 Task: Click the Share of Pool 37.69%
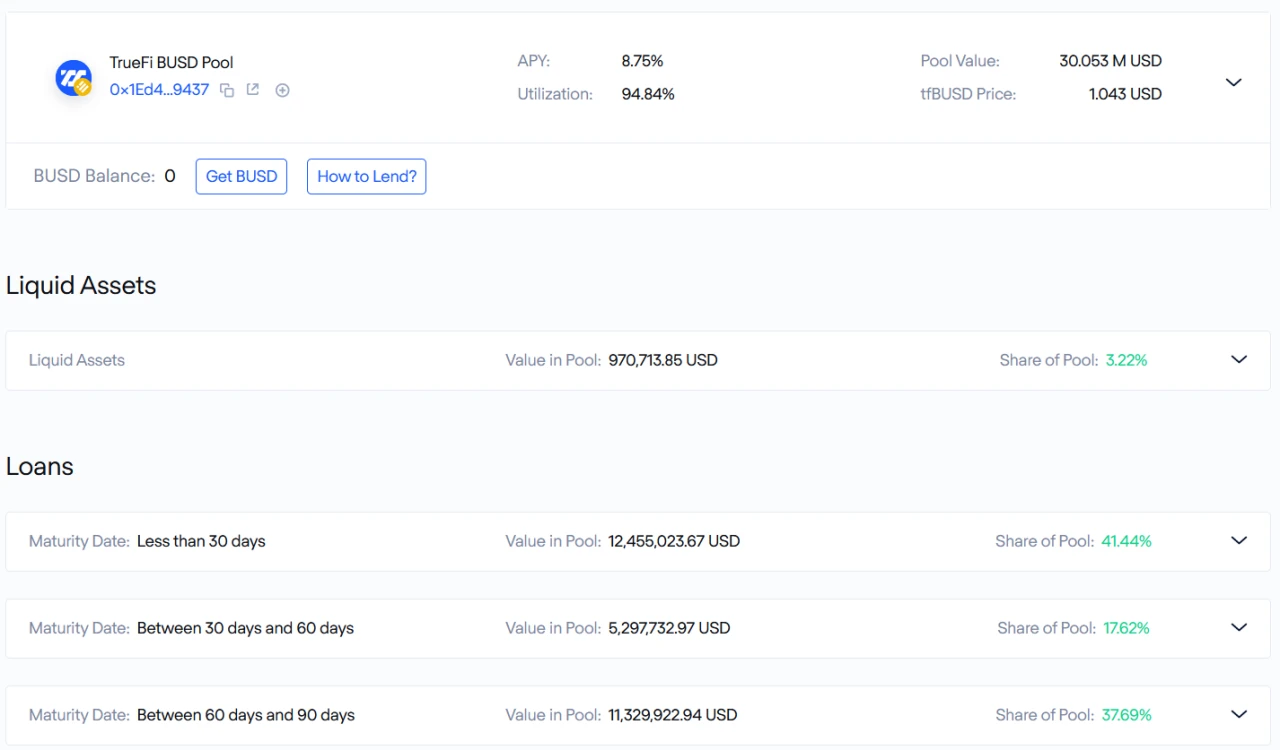coord(1126,715)
